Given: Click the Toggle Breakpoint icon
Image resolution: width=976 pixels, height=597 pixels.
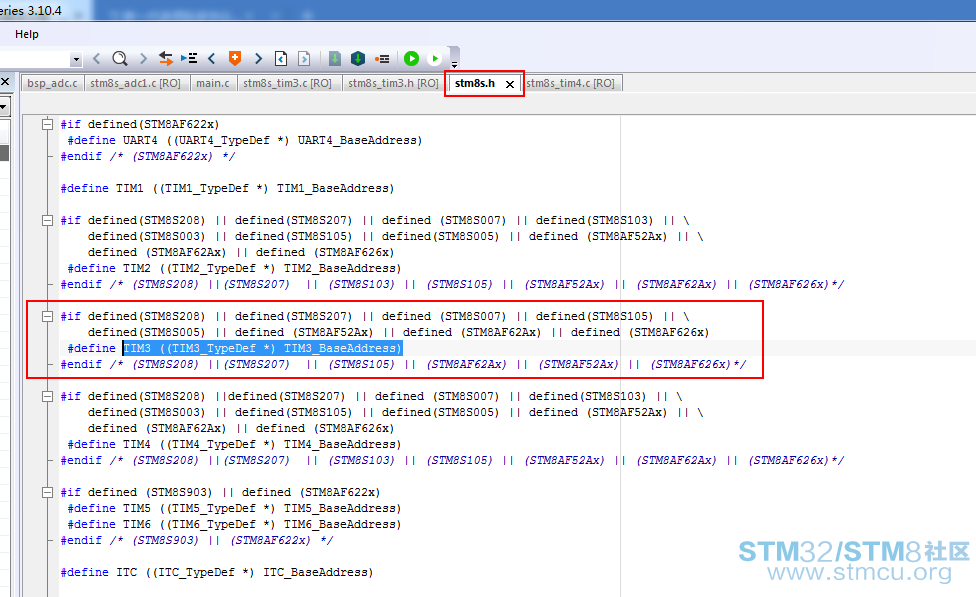Looking at the screenshot, I should pos(382,59).
